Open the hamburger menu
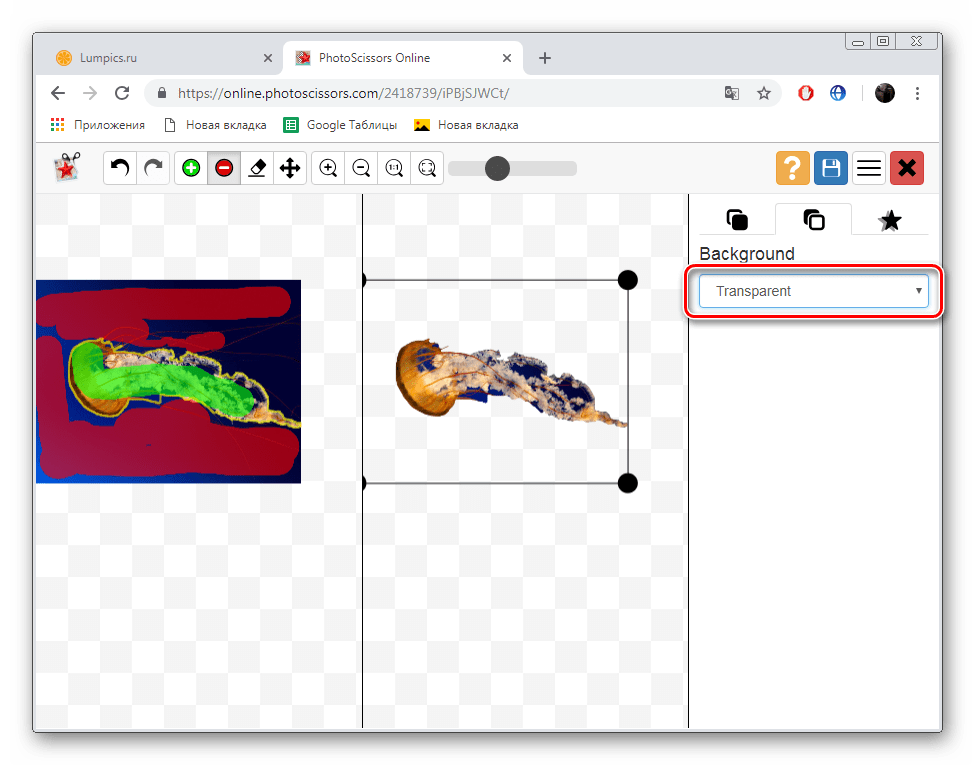The height and width of the screenshot is (765, 975). [x=869, y=168]
